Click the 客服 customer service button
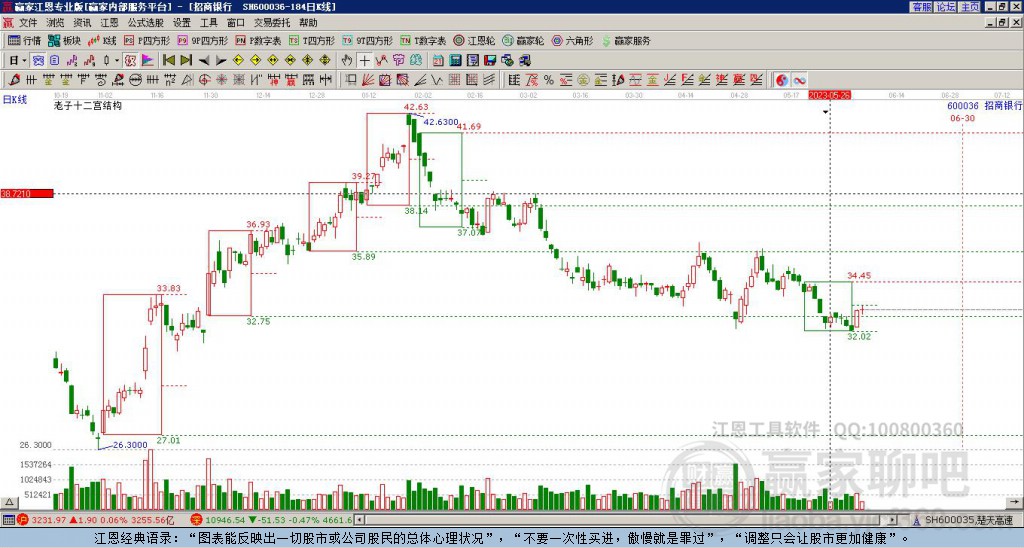 point(921,7)
